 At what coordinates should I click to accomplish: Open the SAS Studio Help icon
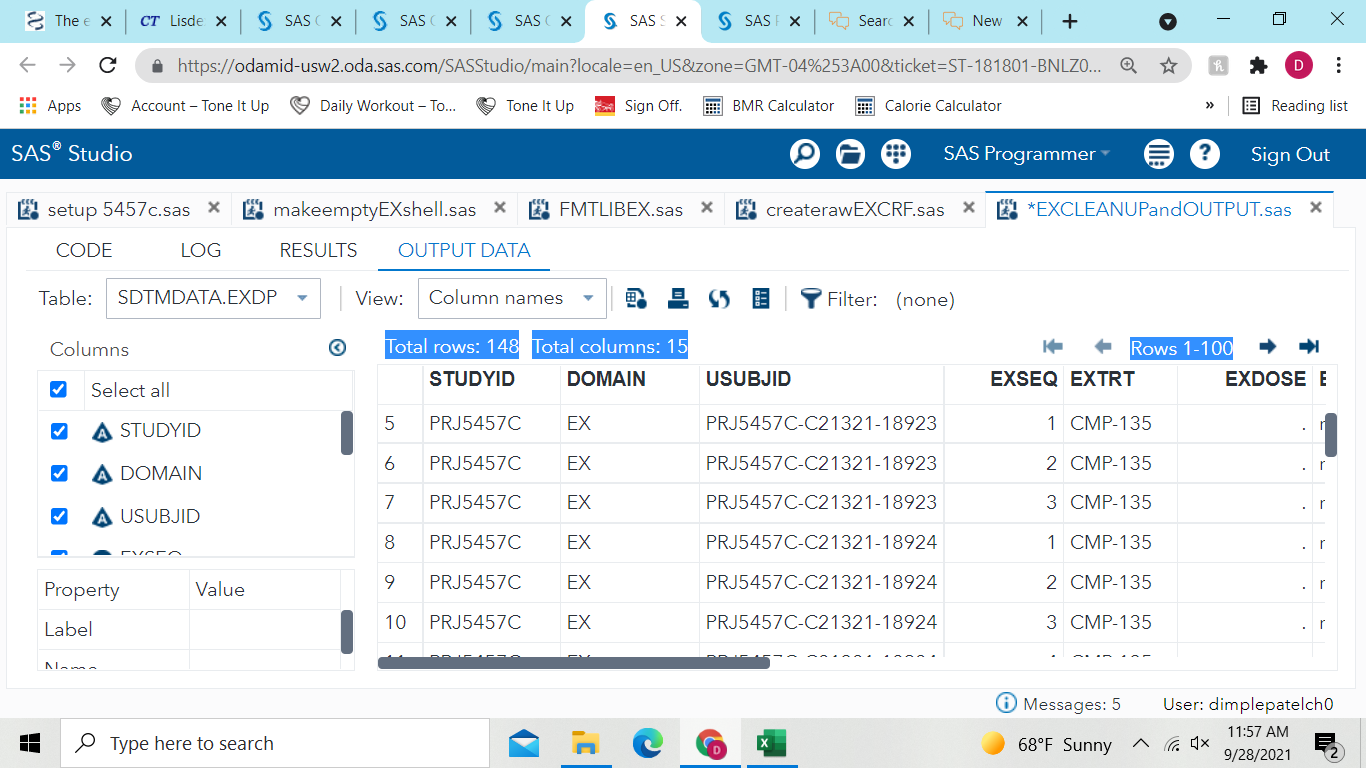pos(1205,154)
